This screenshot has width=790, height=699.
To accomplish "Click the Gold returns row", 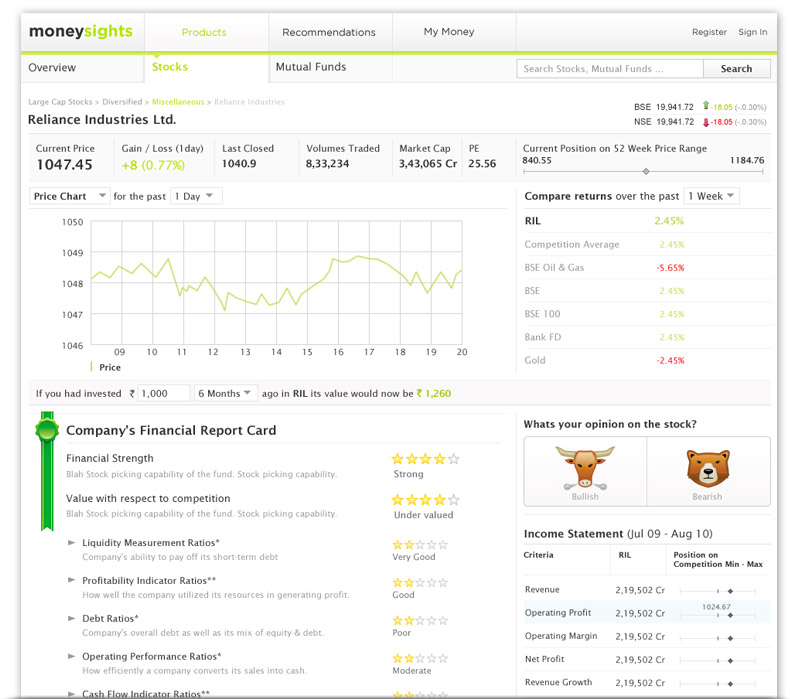I will [x=647, y=360].
